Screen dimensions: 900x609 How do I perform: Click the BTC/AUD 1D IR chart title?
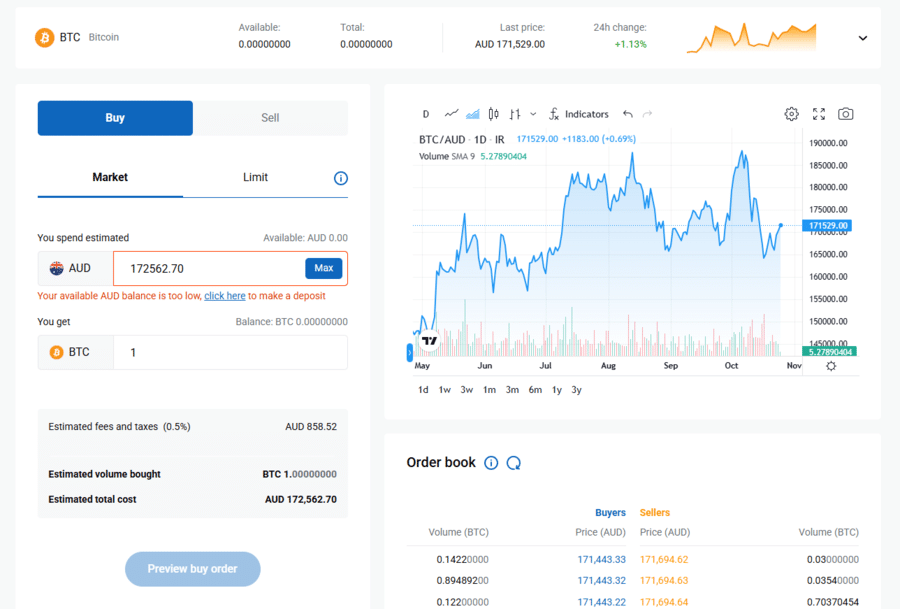click(461, 139)
